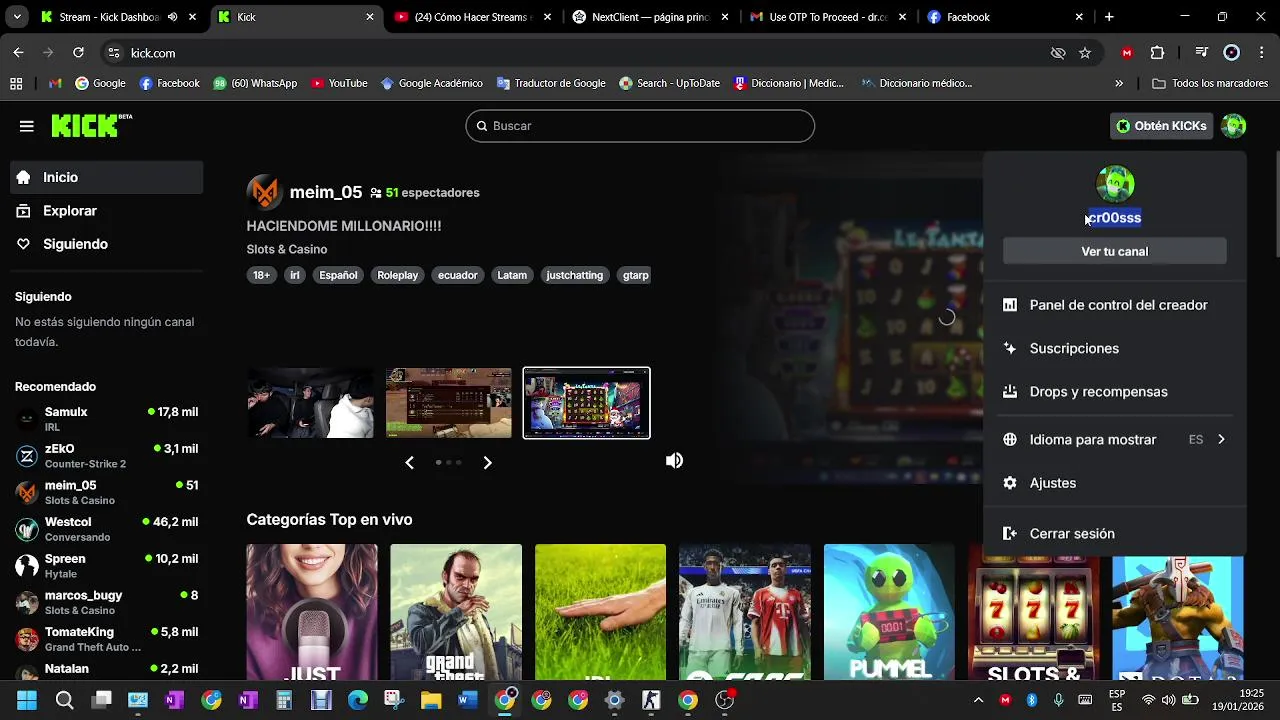Viewport: 1280px width, 720px height.
Task: Bookmark this page star icon
Action: (1085, 53)
